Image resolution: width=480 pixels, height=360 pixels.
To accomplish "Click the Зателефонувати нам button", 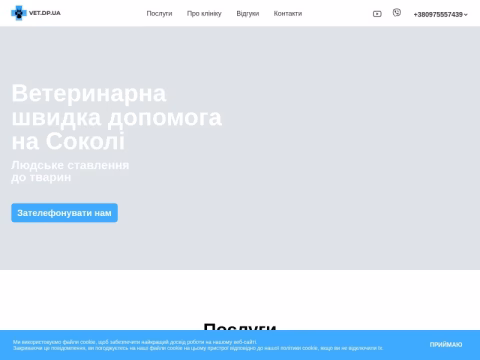I will pyautogui.click(x=64, y=213).
